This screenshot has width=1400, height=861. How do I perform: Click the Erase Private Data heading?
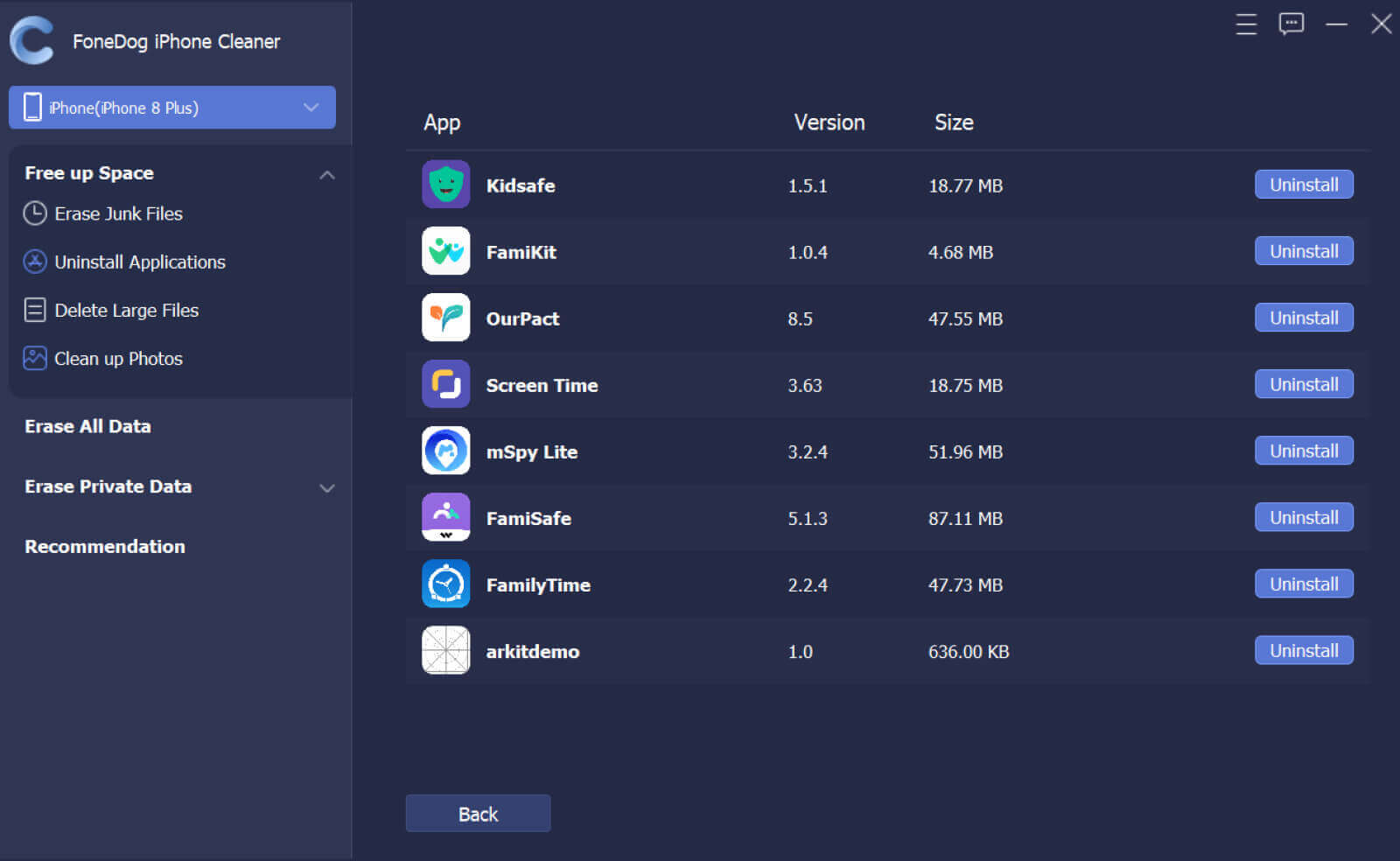(108, 486)
